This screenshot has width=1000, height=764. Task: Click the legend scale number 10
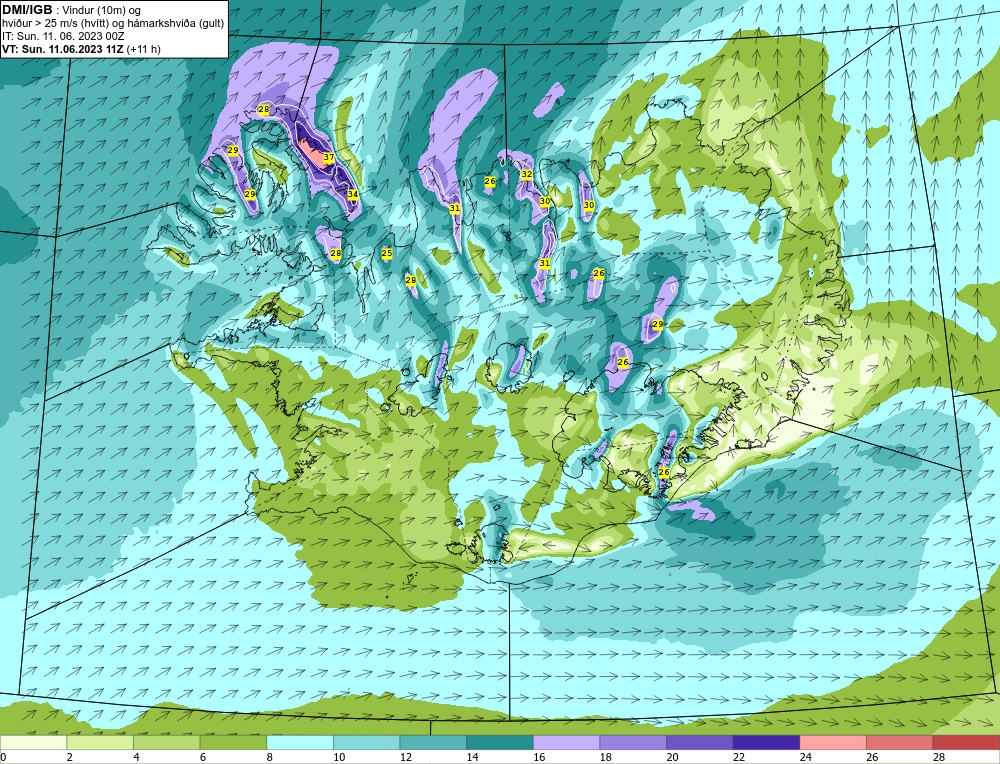click(339, 757)
